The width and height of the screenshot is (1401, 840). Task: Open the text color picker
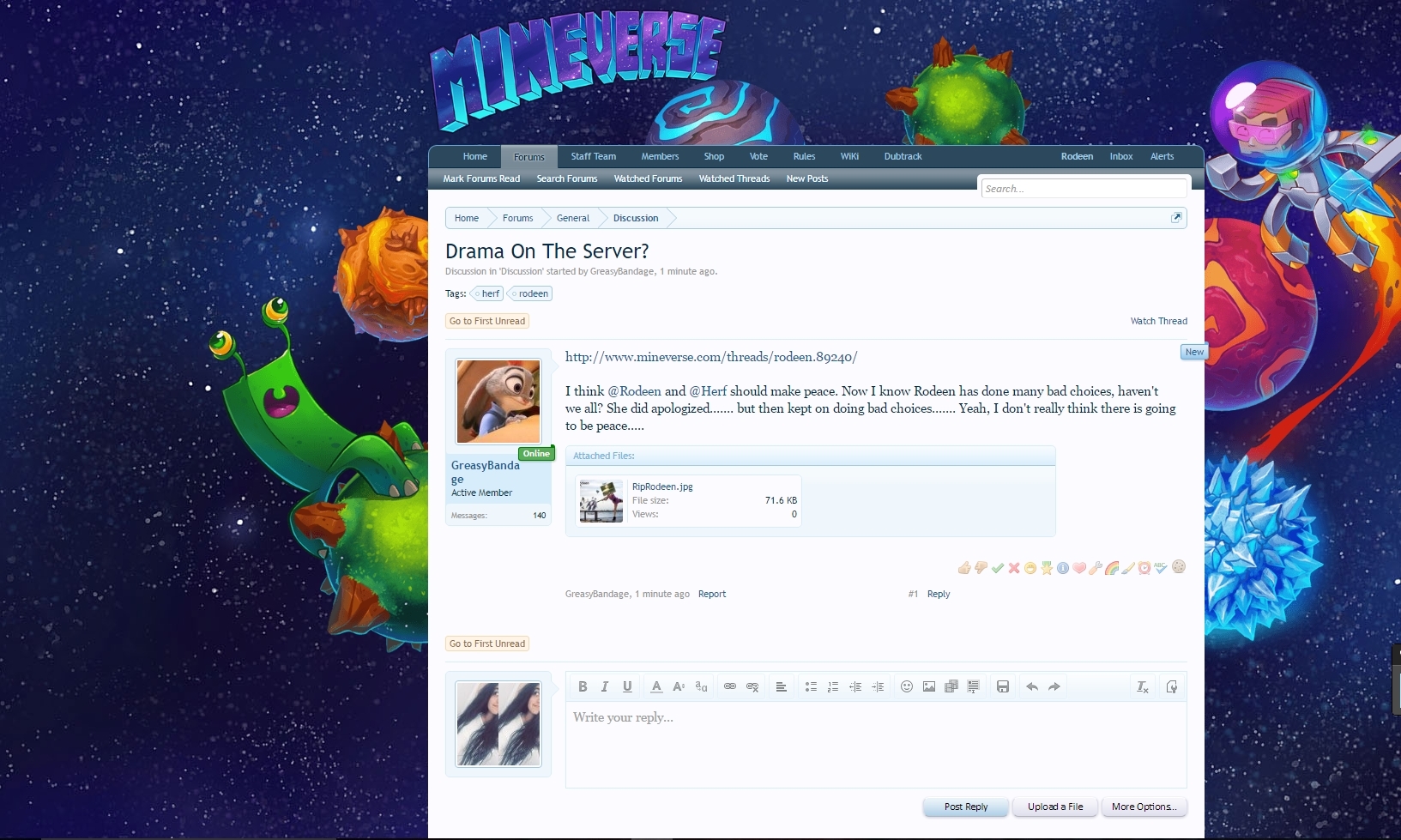click(x=656, y=686)
